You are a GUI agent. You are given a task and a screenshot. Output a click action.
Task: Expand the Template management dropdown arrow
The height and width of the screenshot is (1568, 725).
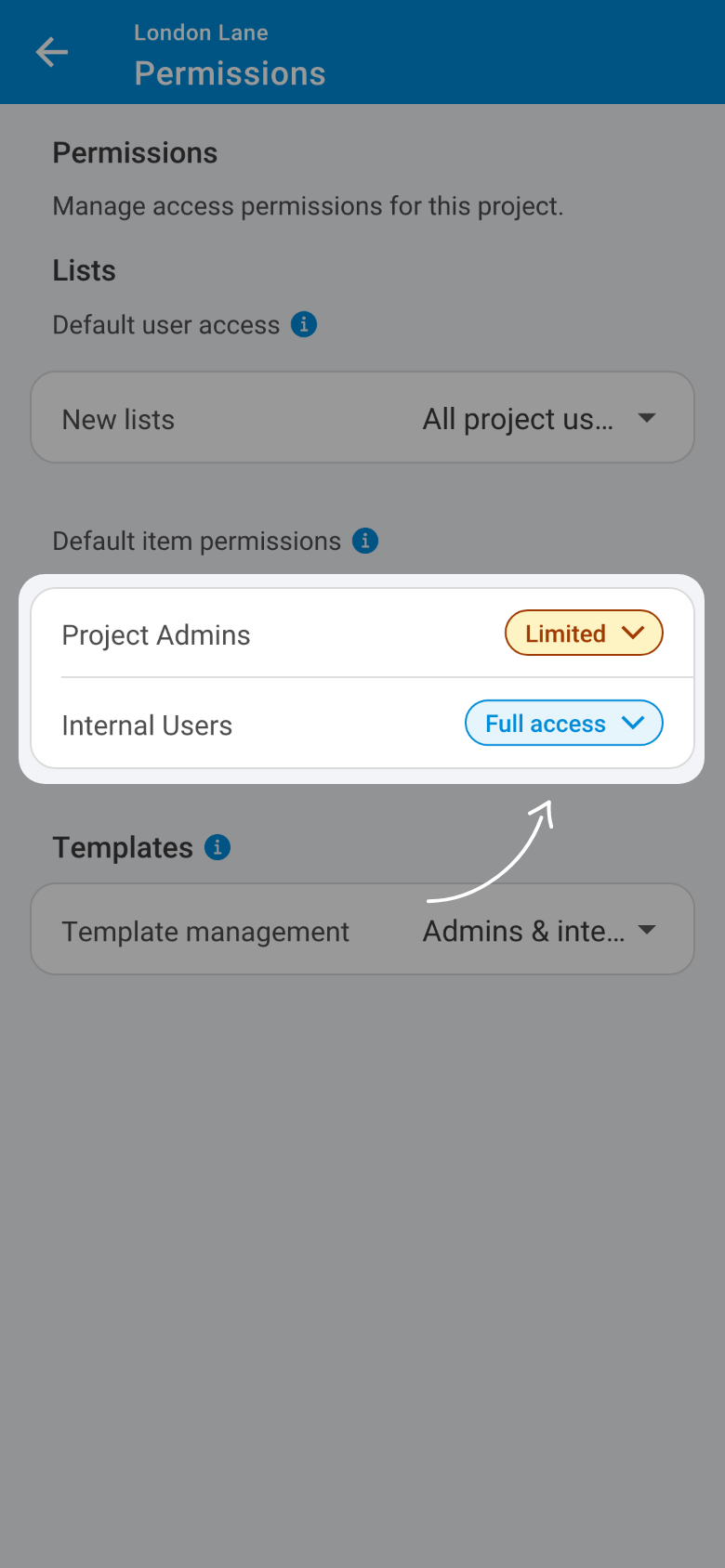[647, 930]
